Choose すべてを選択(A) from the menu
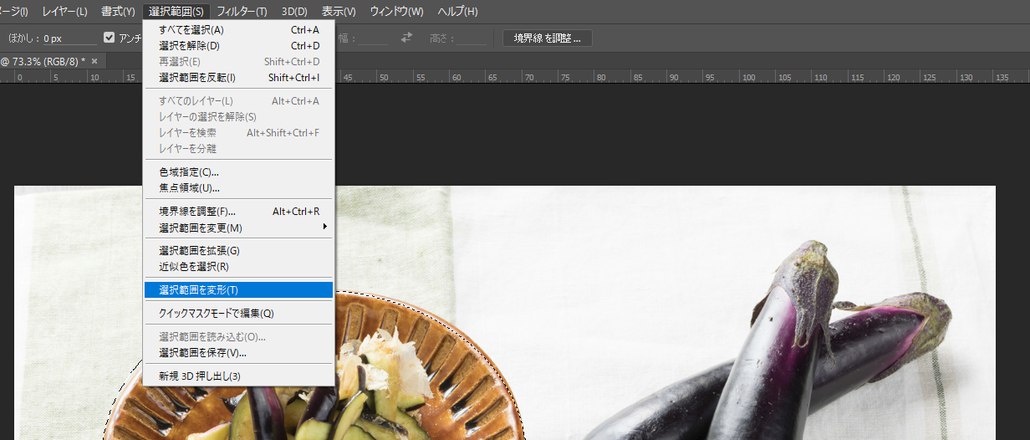Viewport: 1030px width, 440px height. (238, 30)
